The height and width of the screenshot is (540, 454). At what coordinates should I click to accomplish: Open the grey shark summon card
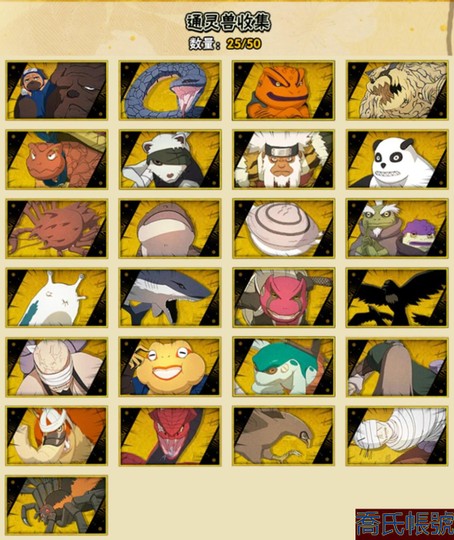point(170,298)
